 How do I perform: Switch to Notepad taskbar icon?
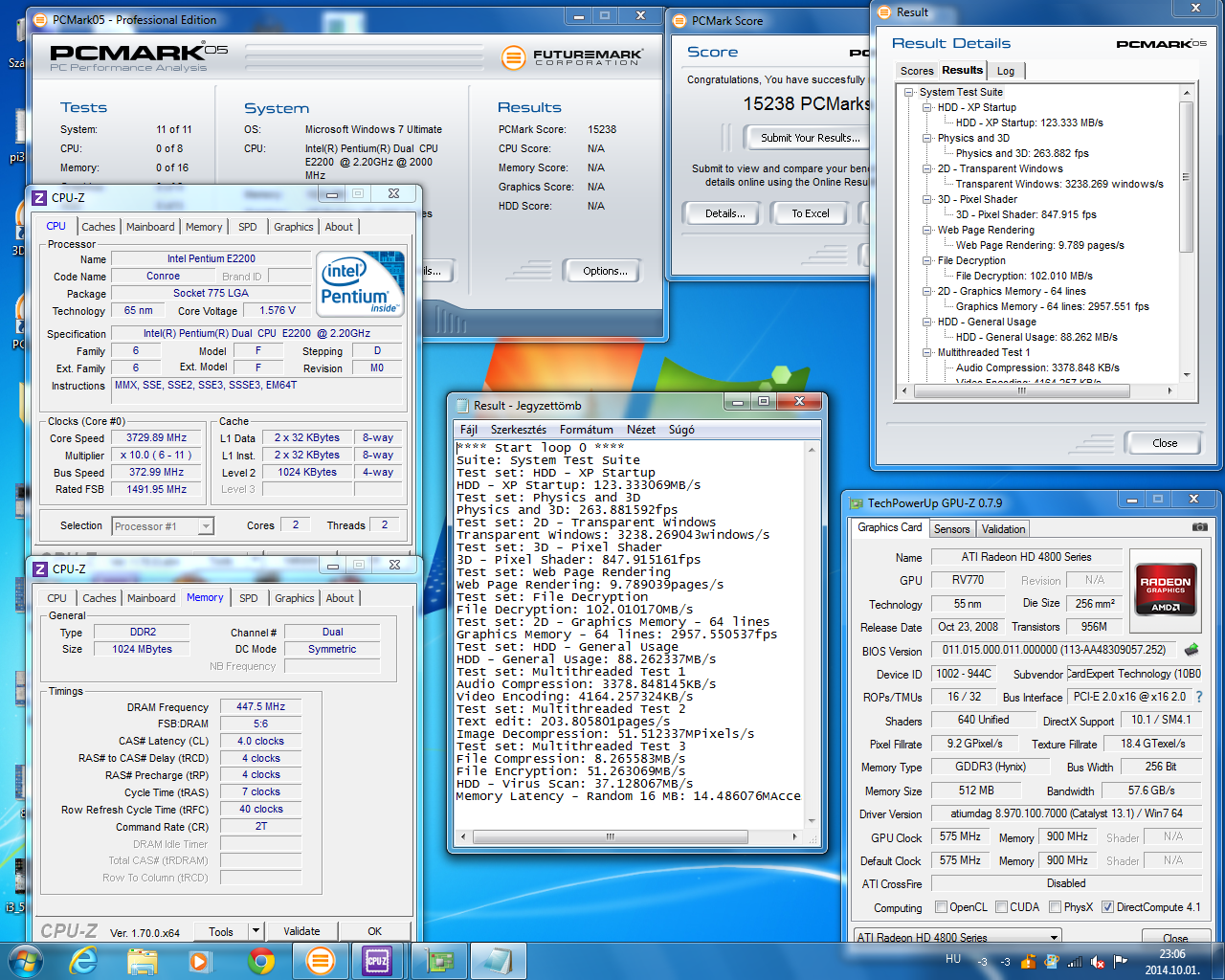point(499,960)
